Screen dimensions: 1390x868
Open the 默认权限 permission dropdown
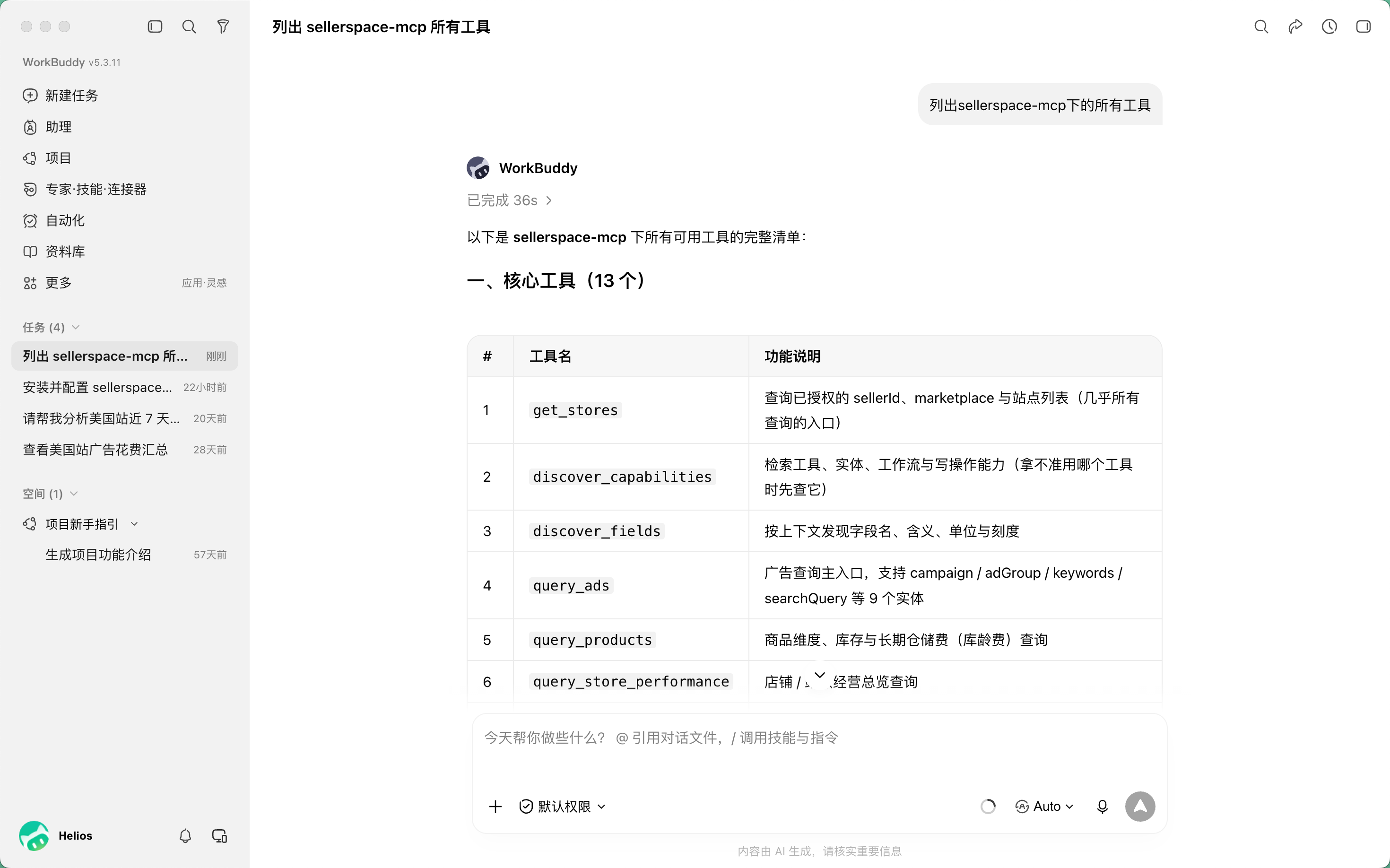tap(562, 807)
